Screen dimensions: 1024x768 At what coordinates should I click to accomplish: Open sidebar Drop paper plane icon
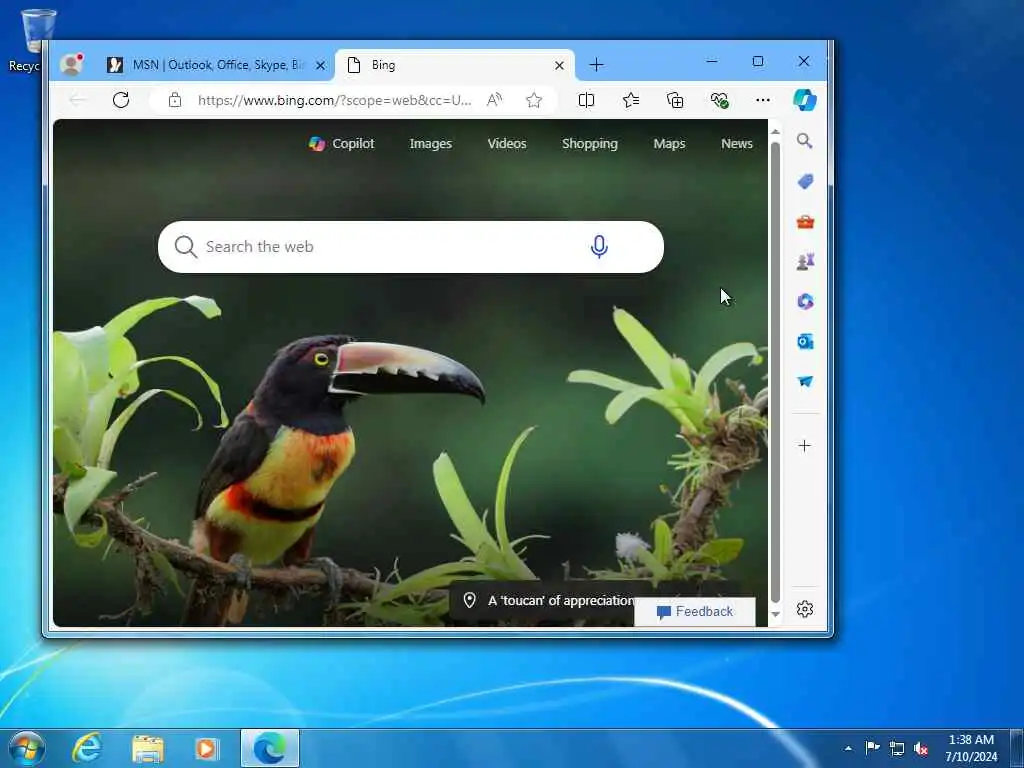805,381
